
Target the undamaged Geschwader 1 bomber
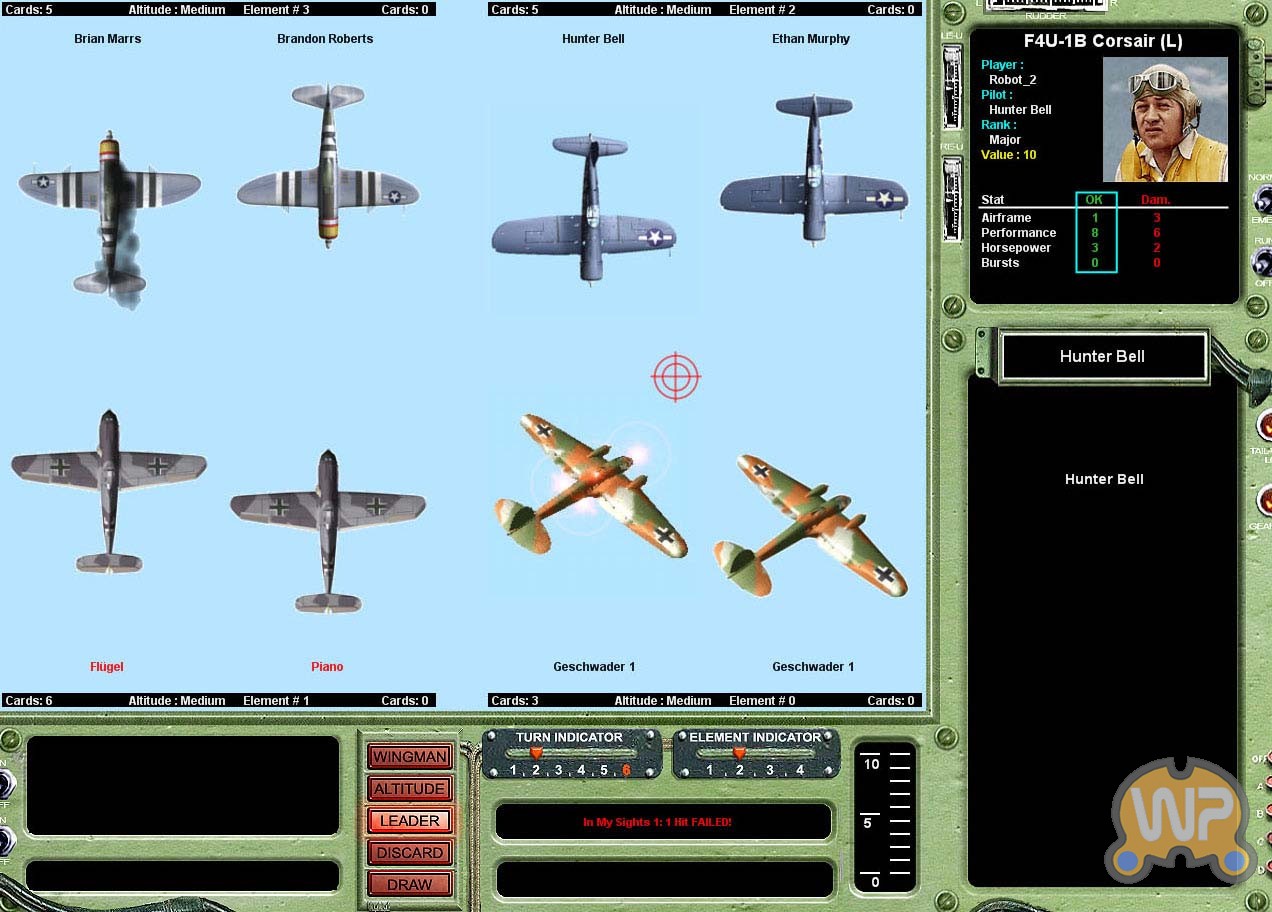(810, 525)
